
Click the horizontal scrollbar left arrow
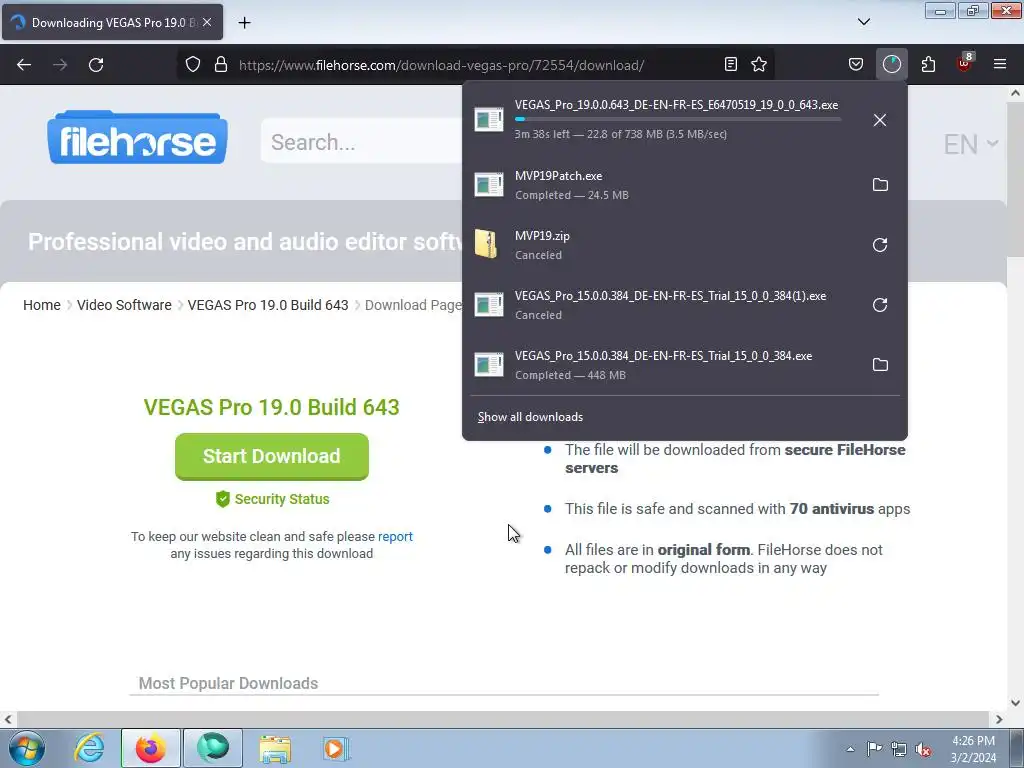click(x=8, y=719)
